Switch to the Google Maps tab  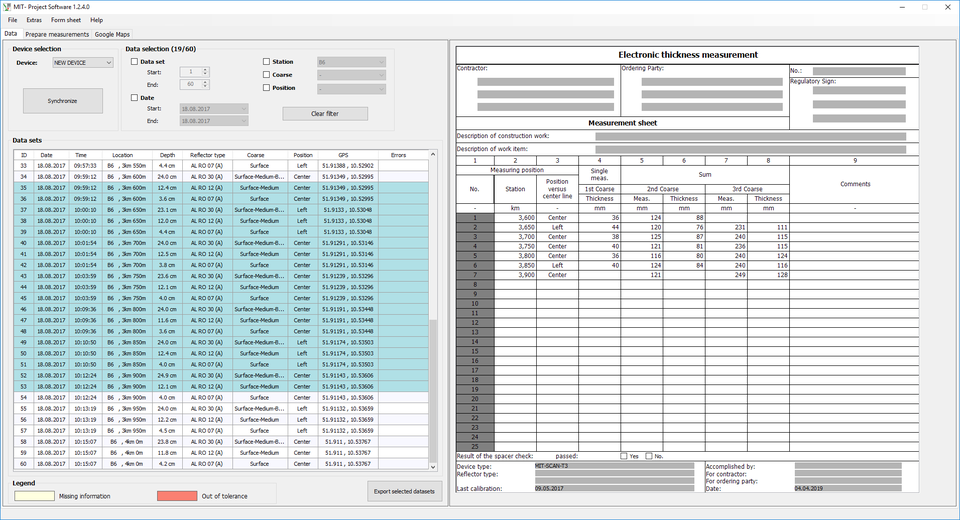[112, 34]
